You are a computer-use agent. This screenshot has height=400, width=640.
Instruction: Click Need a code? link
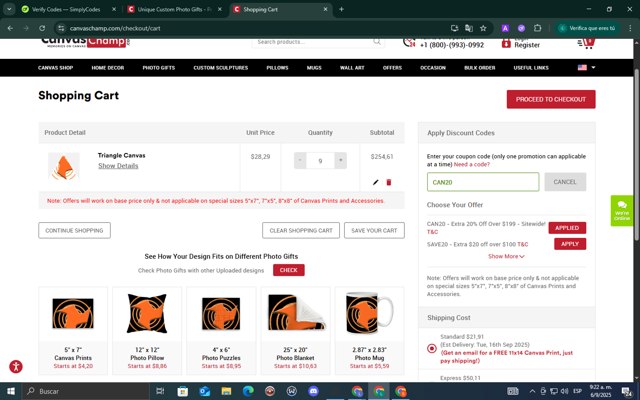click(471, 164)
